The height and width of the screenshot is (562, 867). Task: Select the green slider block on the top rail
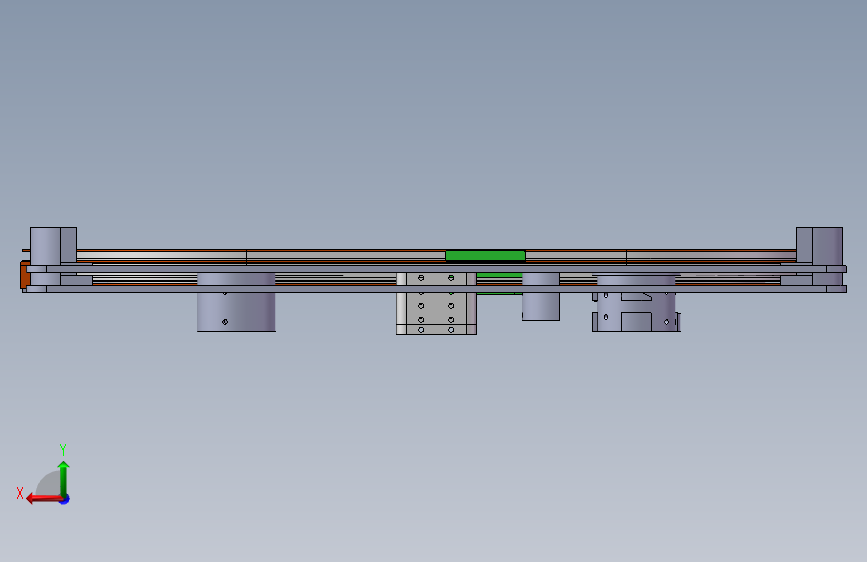485,255
